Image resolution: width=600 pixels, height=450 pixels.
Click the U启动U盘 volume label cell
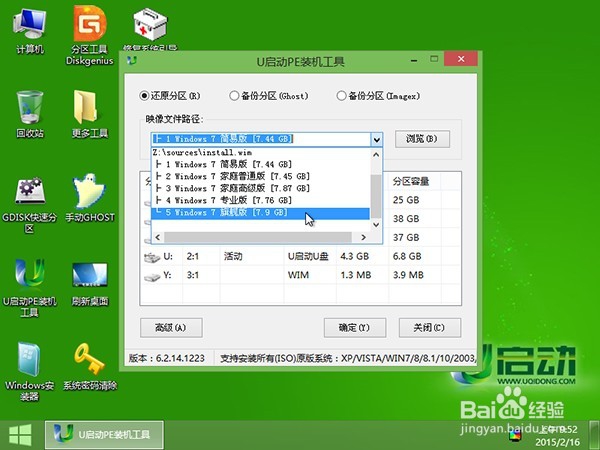coord(308,256)
